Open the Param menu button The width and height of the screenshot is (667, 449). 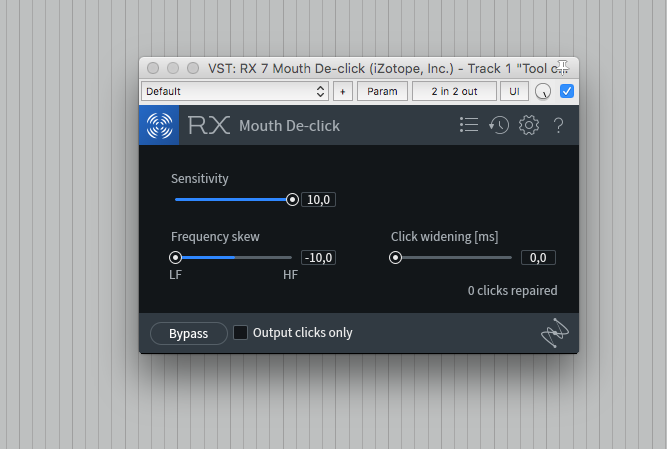(x=382, y=91)
